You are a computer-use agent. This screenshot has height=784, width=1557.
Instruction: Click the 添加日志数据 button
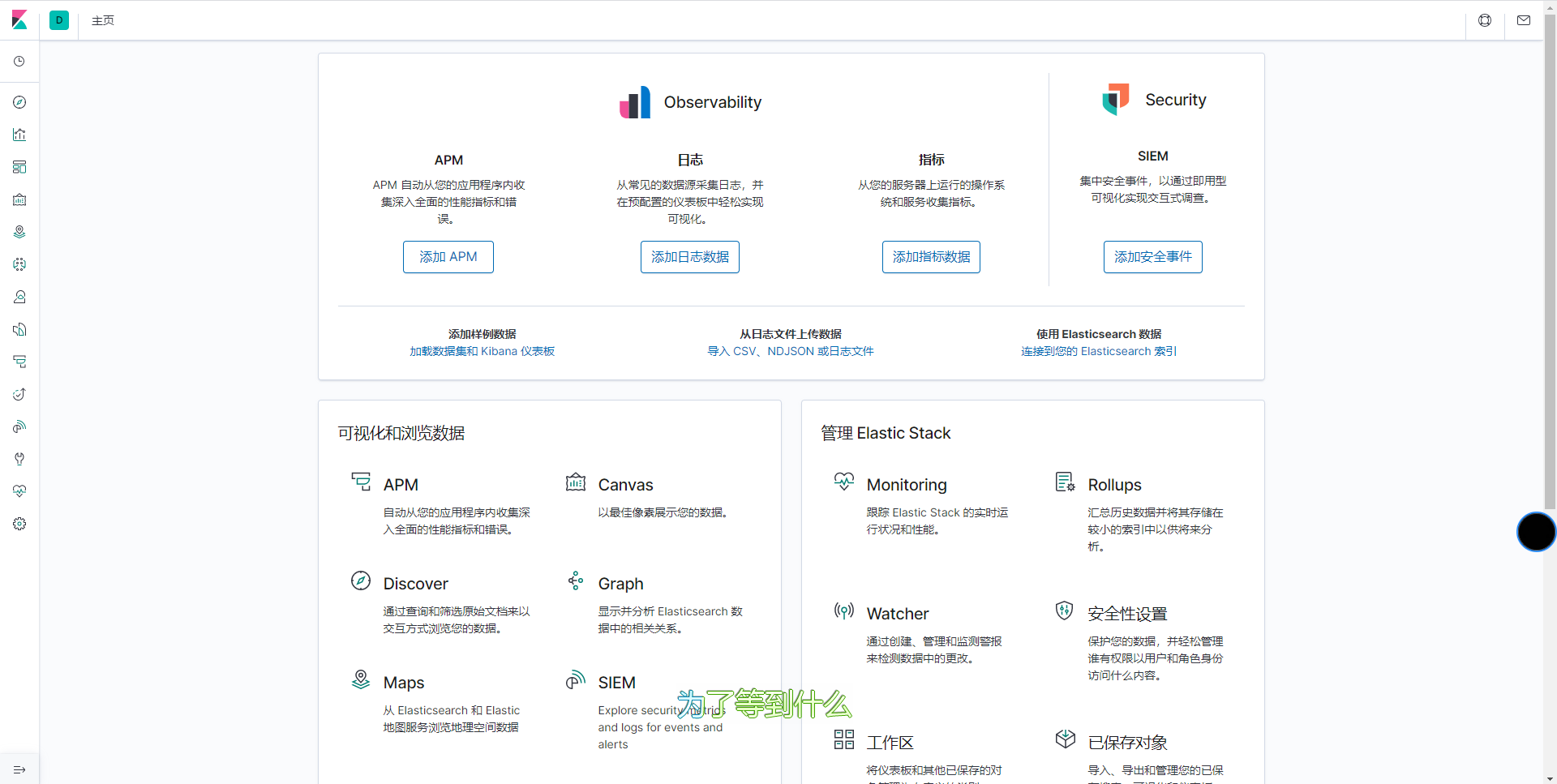690,257
